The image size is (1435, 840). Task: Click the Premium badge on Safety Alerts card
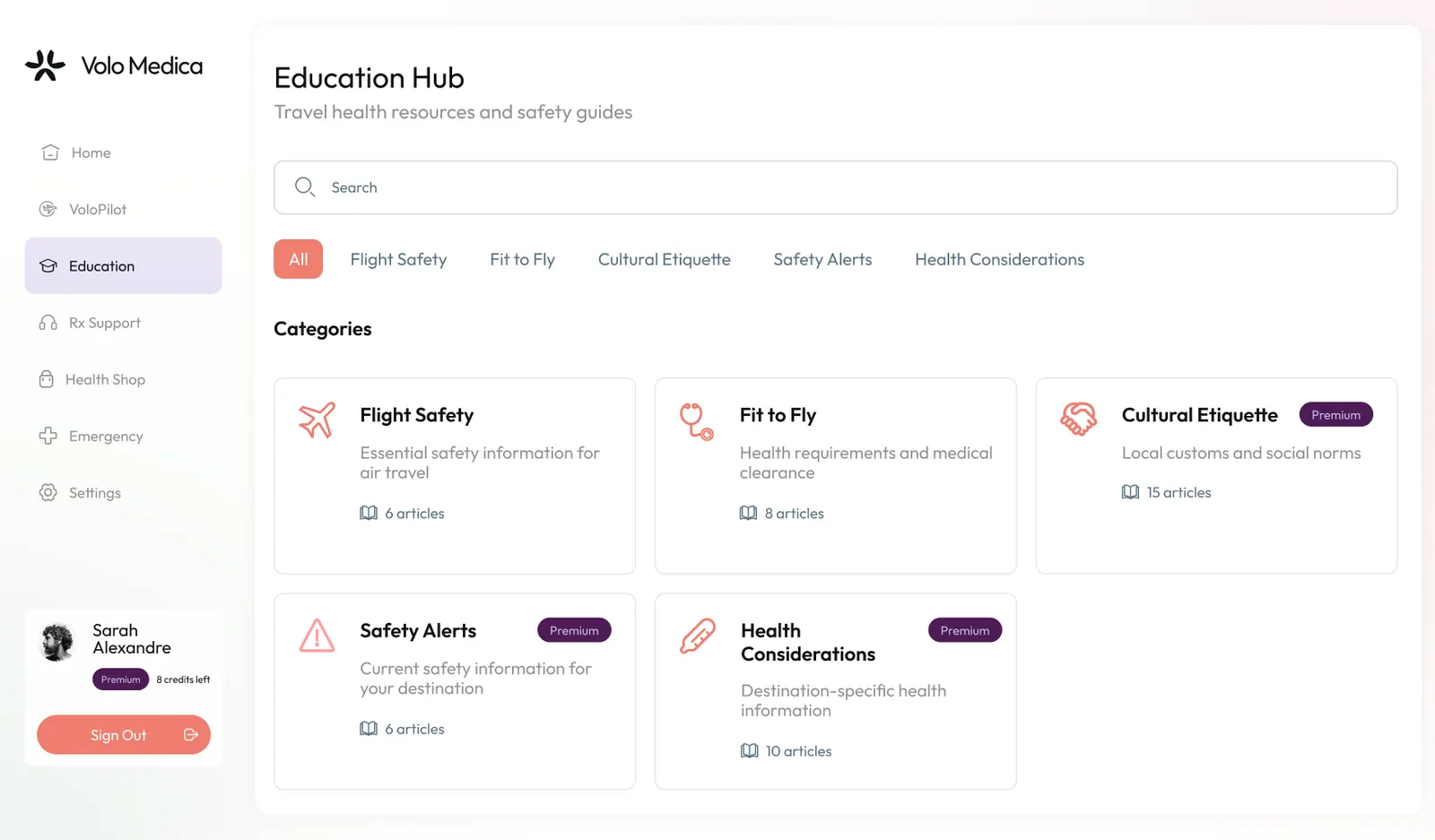click(x=574, y=630)
